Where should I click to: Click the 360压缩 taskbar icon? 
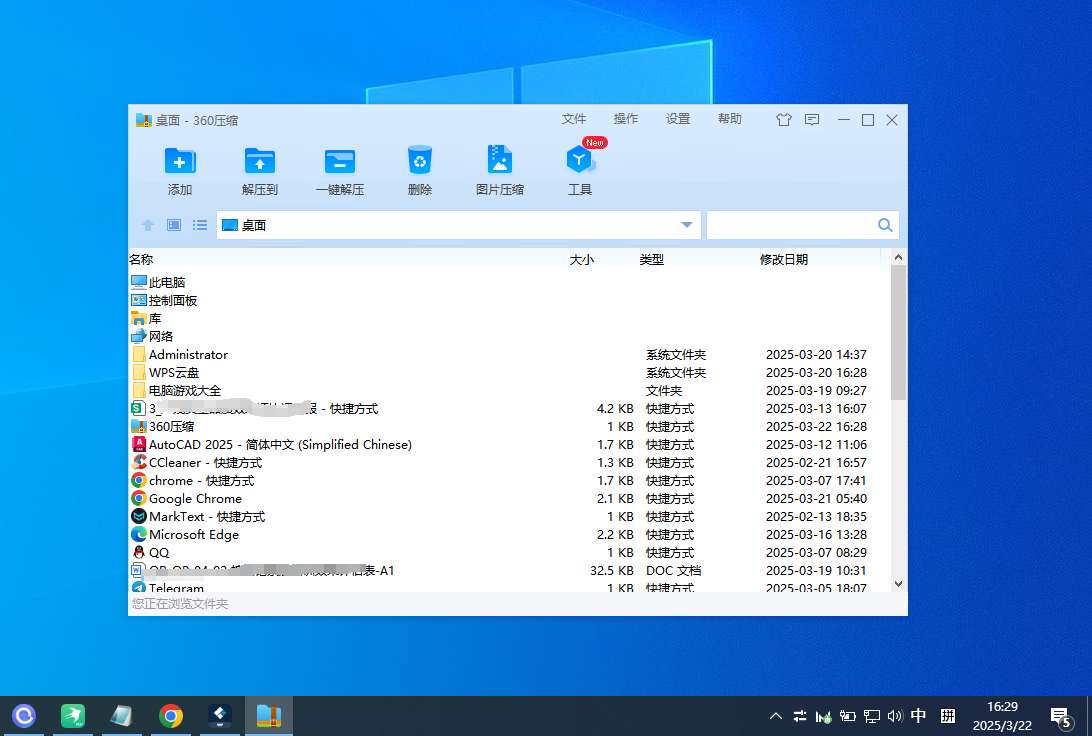[269, 716]
